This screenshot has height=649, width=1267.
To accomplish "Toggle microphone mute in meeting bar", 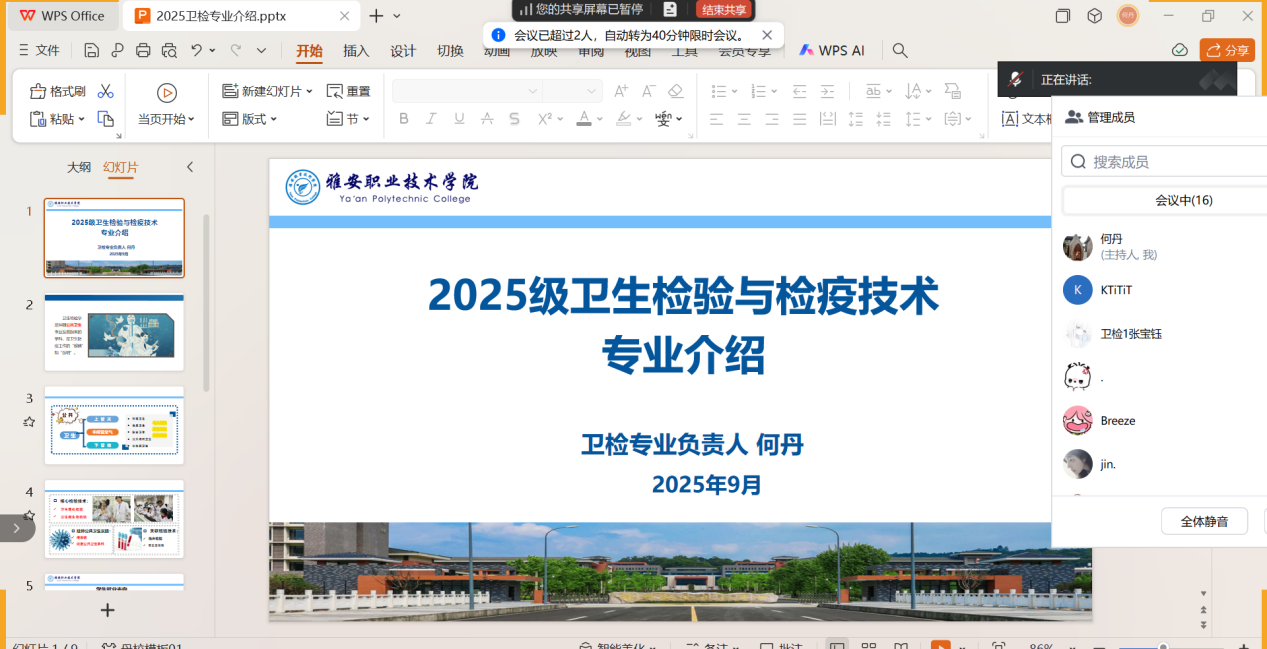I will [1016, 79].
